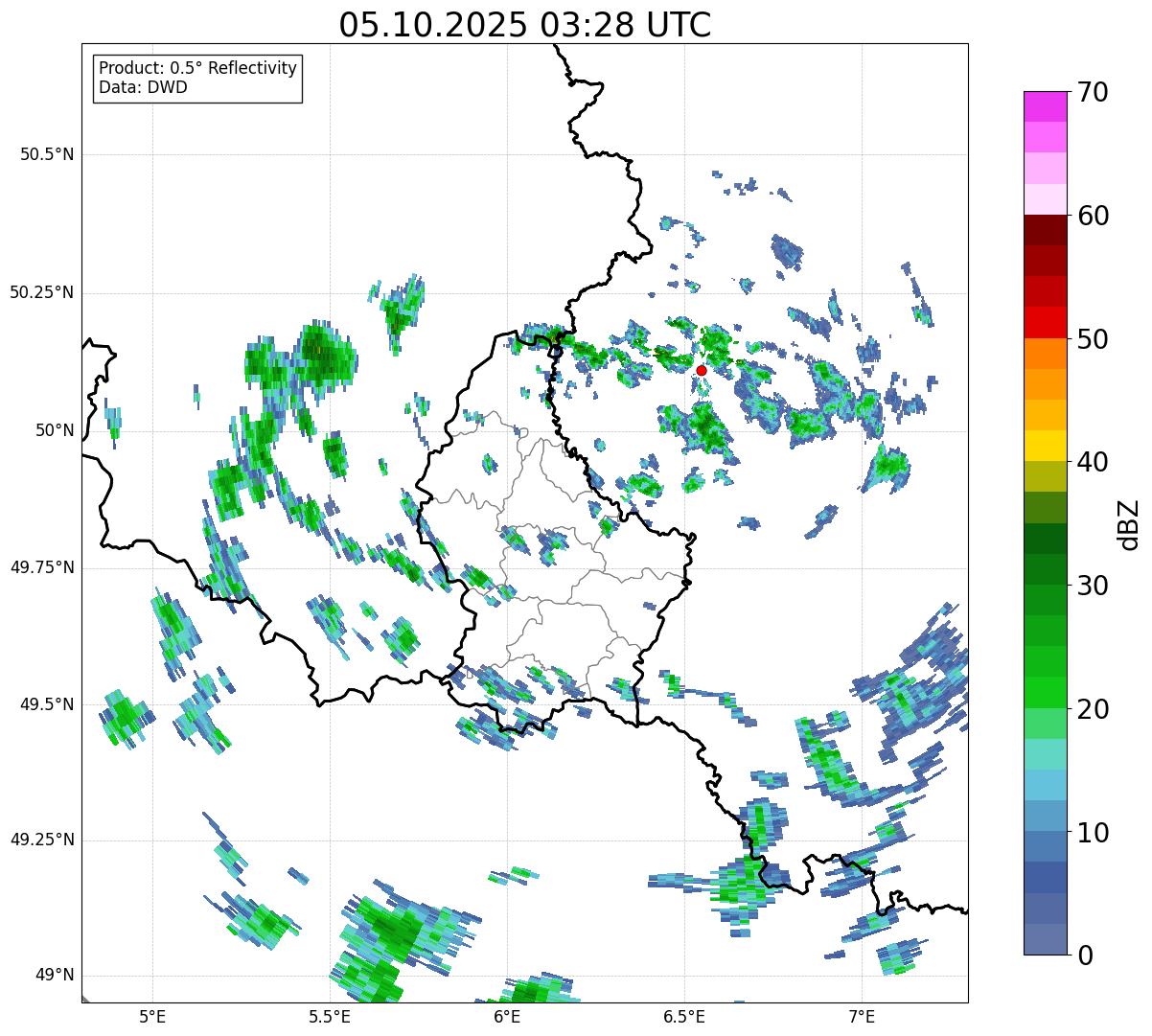This screenshot has height=1036, width=1152.
Task: Click the yellow colorbar swatch at 40
Action: coord(1046,446)
